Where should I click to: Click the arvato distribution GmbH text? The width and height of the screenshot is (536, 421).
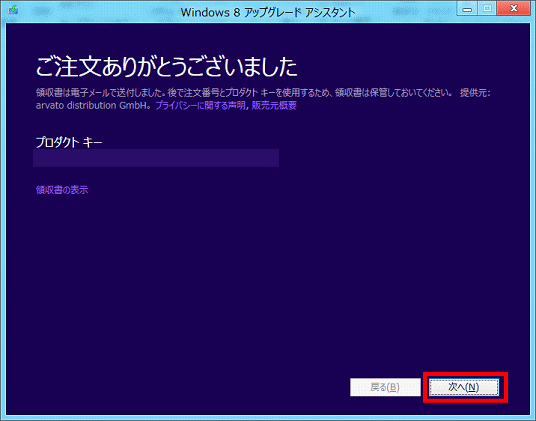93,105
